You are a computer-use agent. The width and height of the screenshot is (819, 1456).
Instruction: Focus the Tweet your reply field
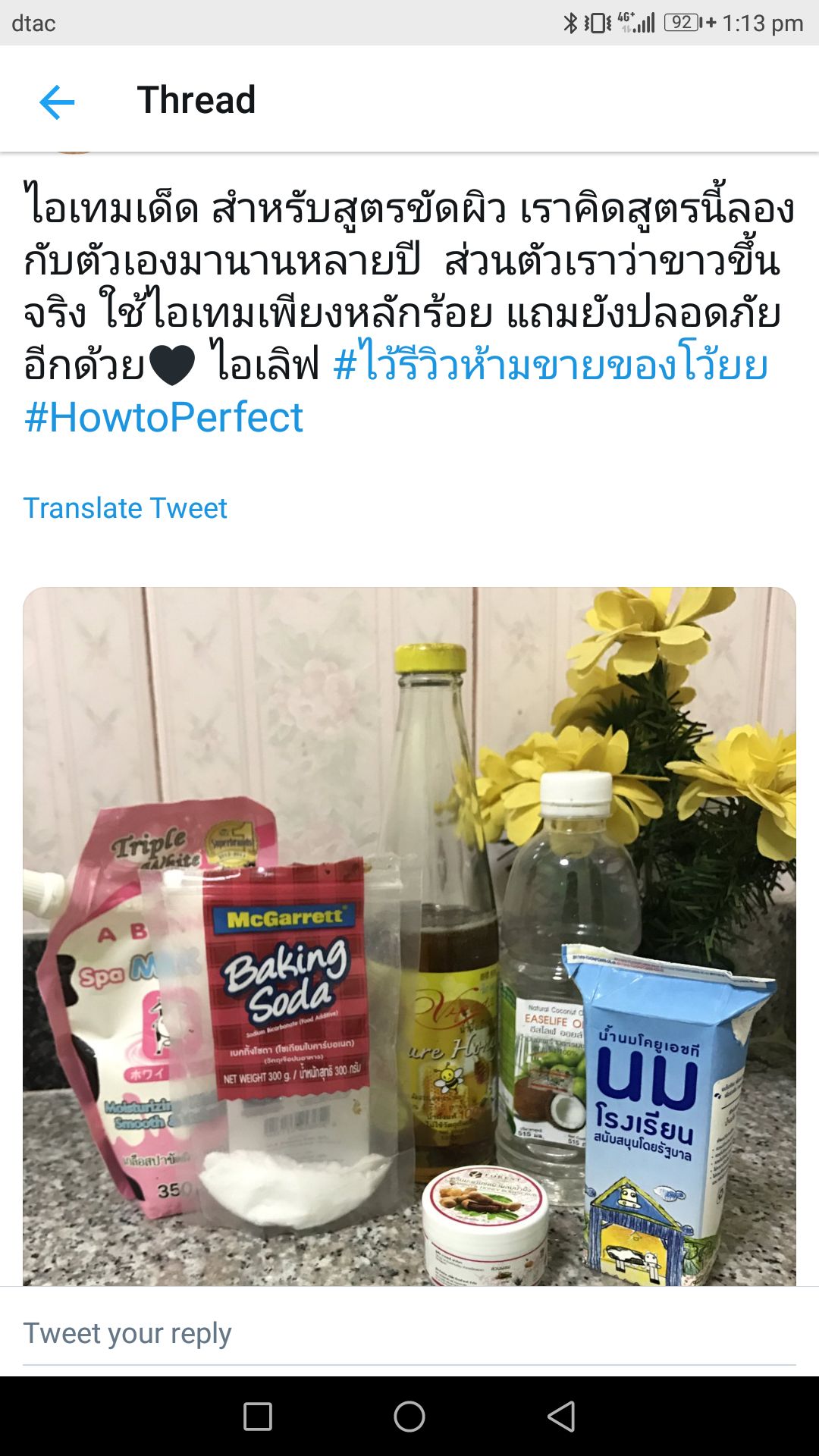click(x=409, y=1333)
